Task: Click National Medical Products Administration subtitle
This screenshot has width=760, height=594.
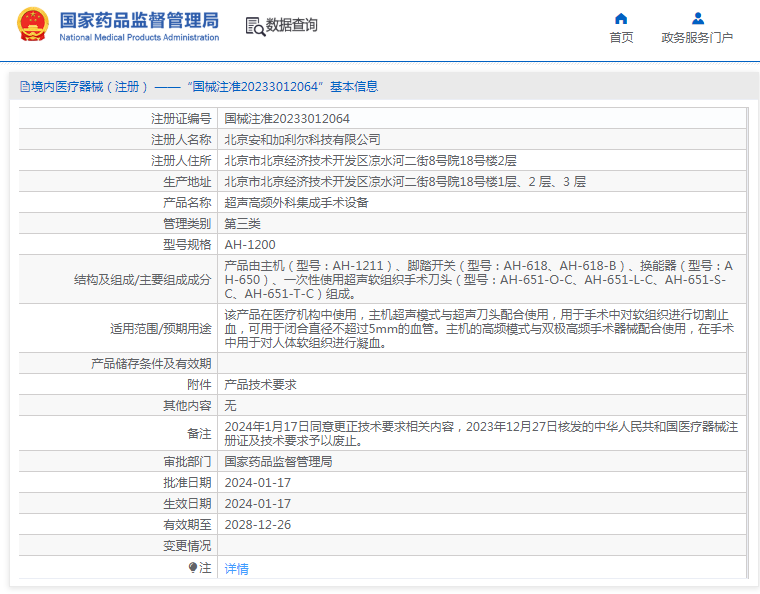Action: pos(139,37)
